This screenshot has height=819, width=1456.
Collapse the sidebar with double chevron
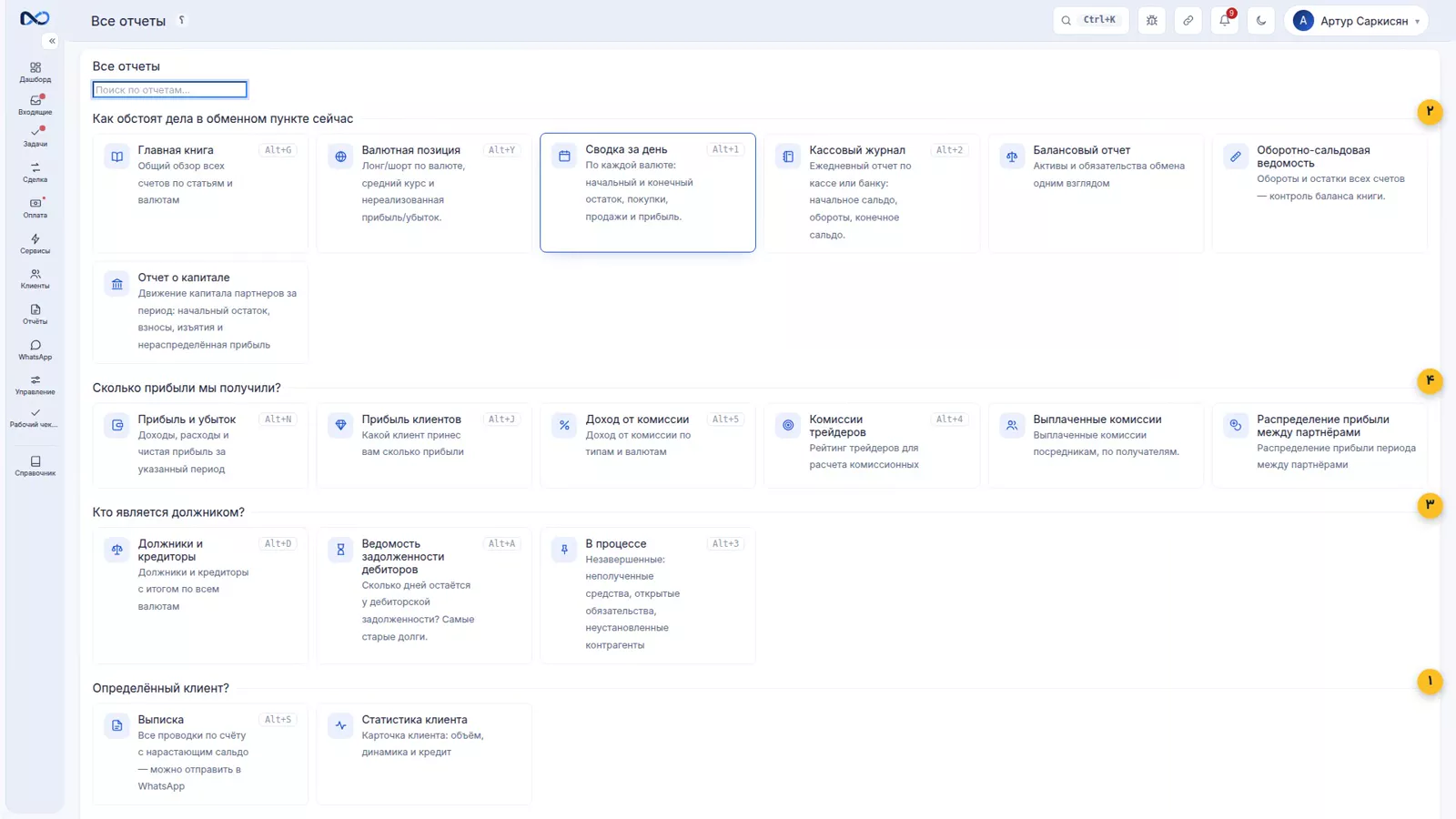point(52,41)
